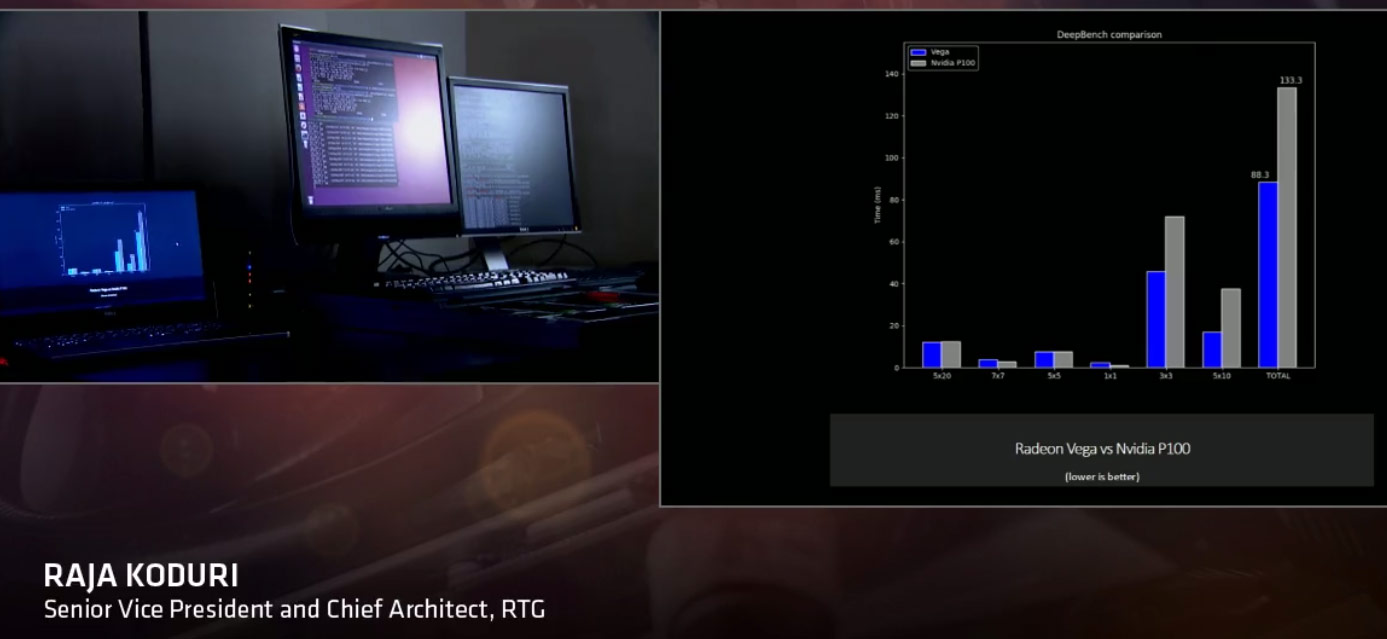
Task: Select the "1x1" x-axis label
Action: (x=1110, y=376)
